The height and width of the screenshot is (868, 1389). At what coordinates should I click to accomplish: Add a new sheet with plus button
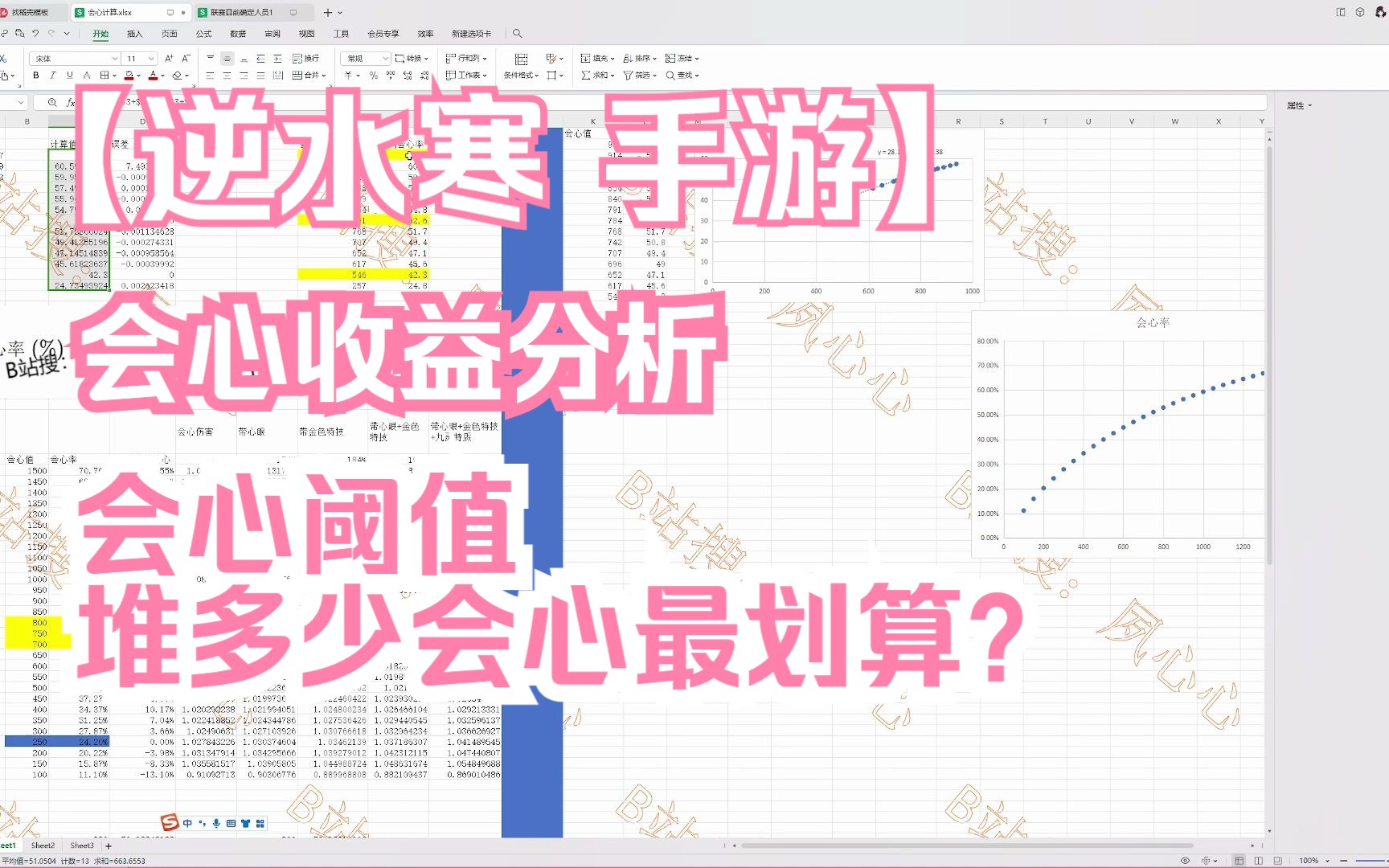(109, 845)
